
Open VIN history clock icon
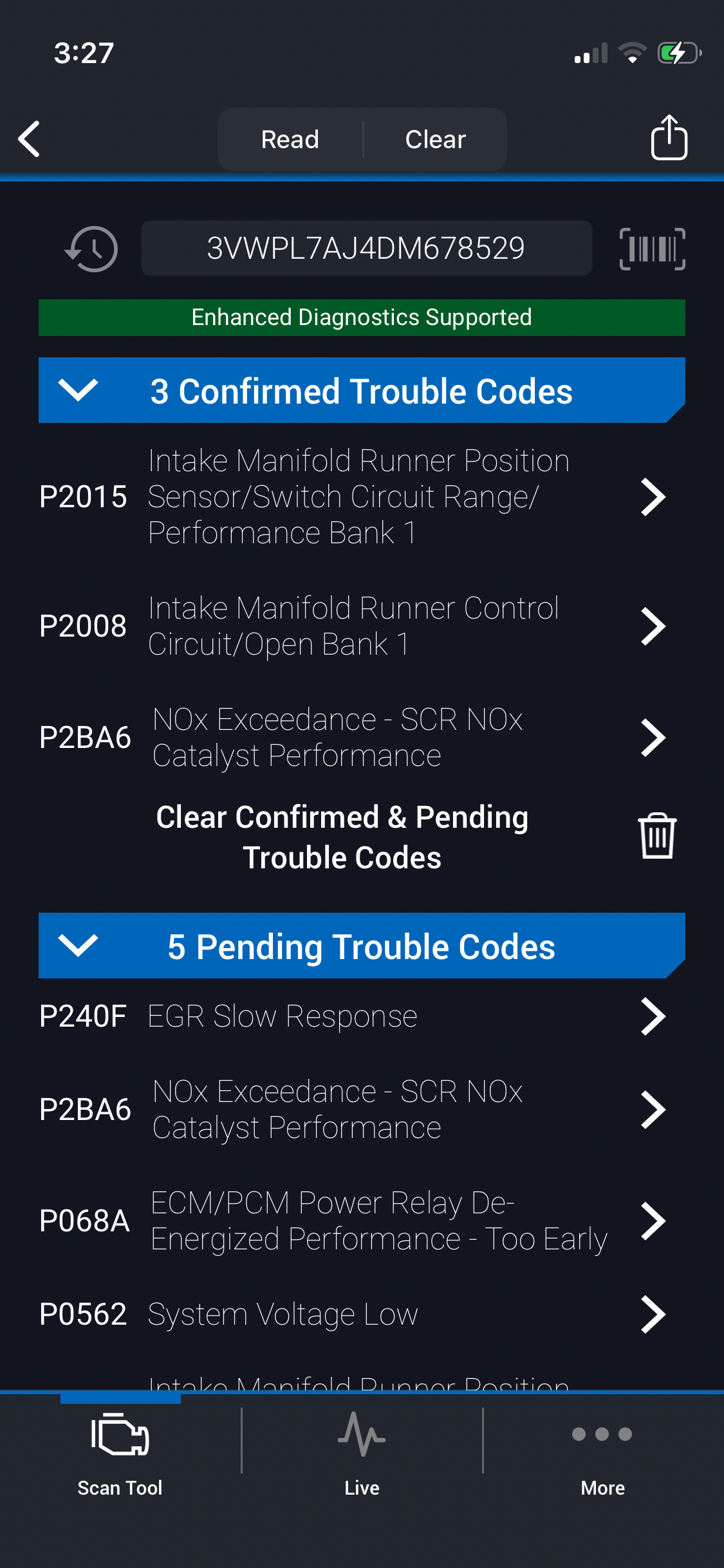(91, 248)
